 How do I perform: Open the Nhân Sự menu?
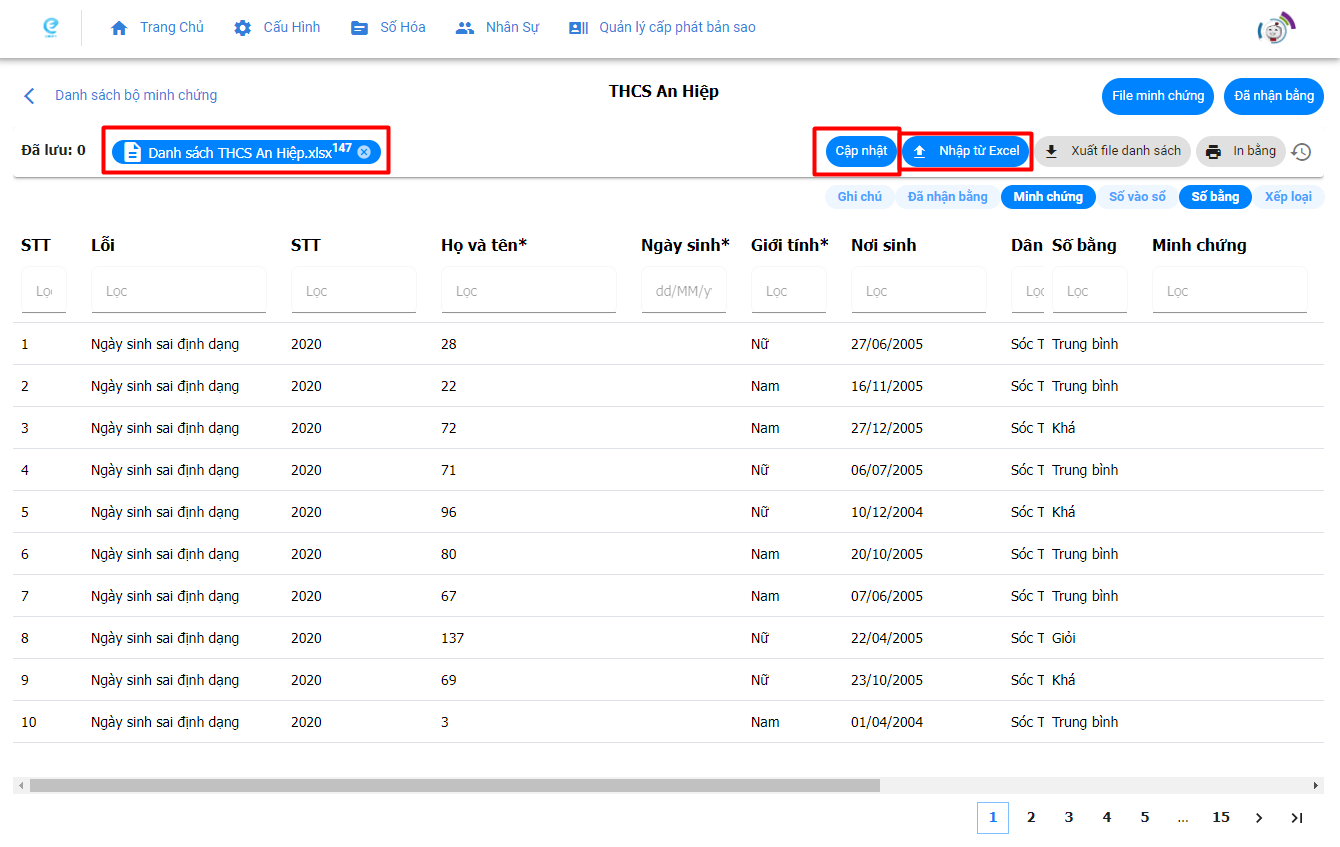click(497, 28)
